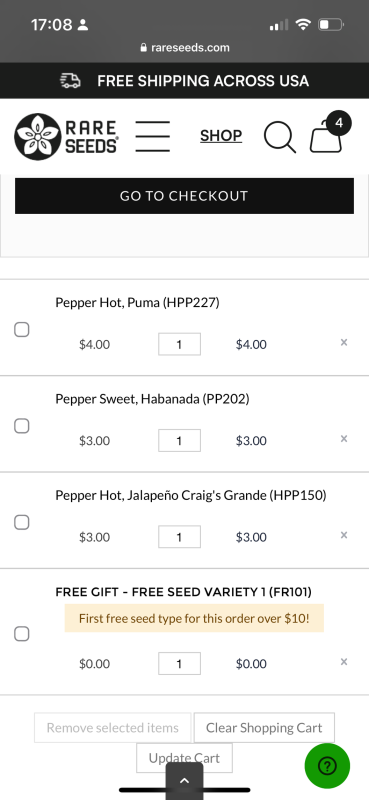Image resolution: width=369 pixels, height=800 pixels.
Task: Select the Pepper Sweet Habanada checkbox
Action: point(21,426)
